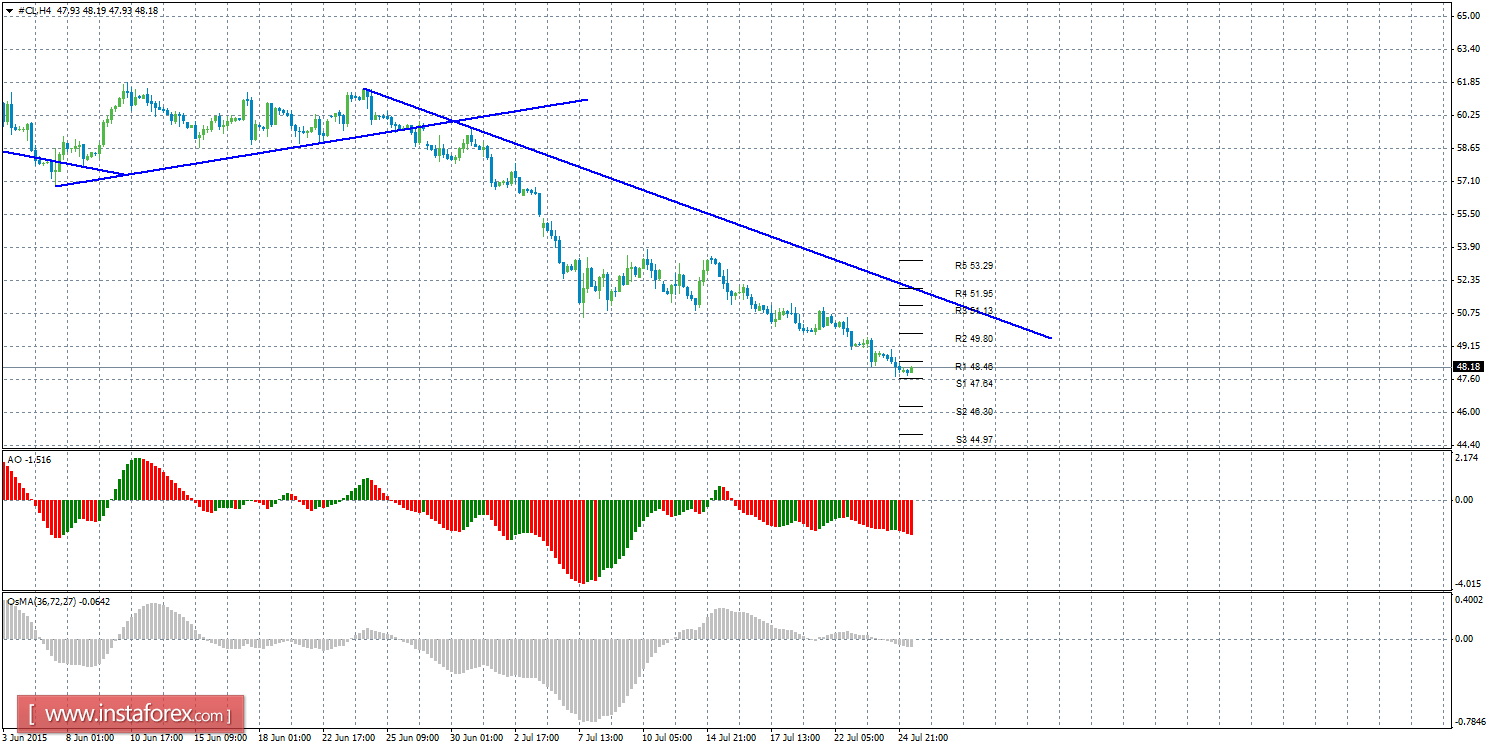
Task: Click the 49.15 price scale value
Action: click(1468, 346)
